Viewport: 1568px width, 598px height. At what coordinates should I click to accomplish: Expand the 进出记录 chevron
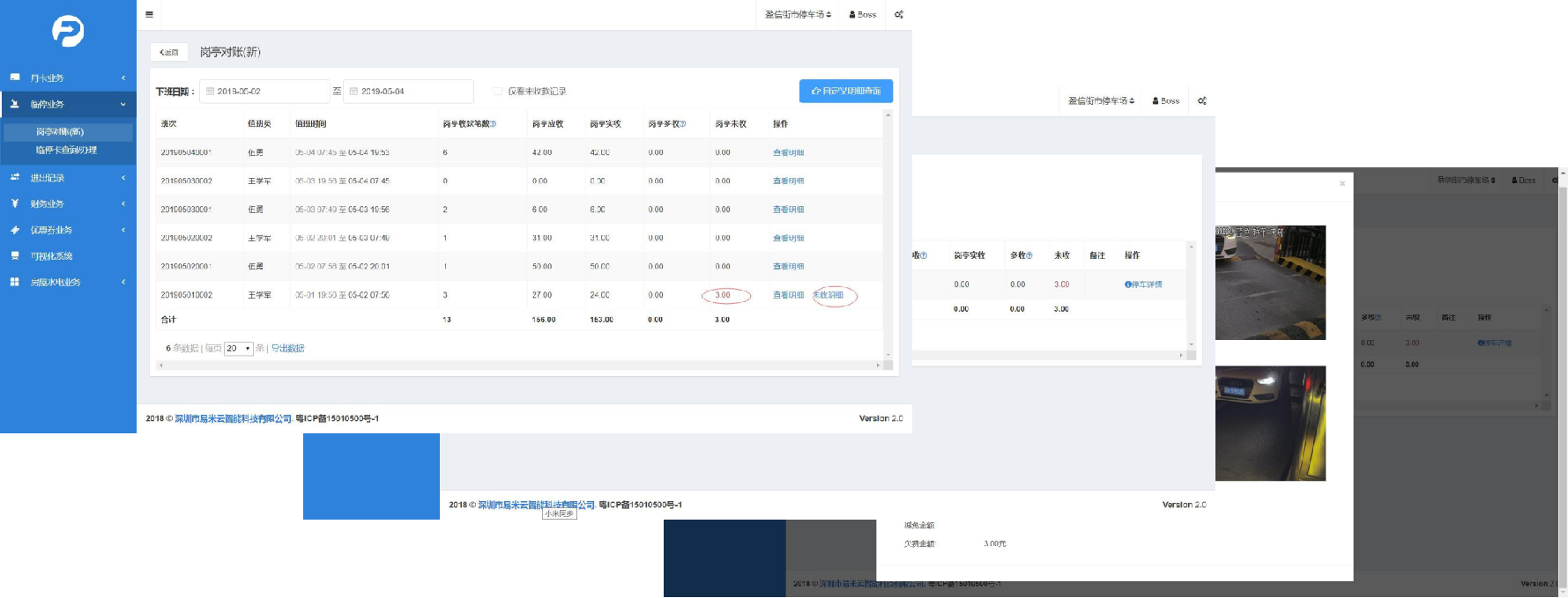tap(123, 177)
